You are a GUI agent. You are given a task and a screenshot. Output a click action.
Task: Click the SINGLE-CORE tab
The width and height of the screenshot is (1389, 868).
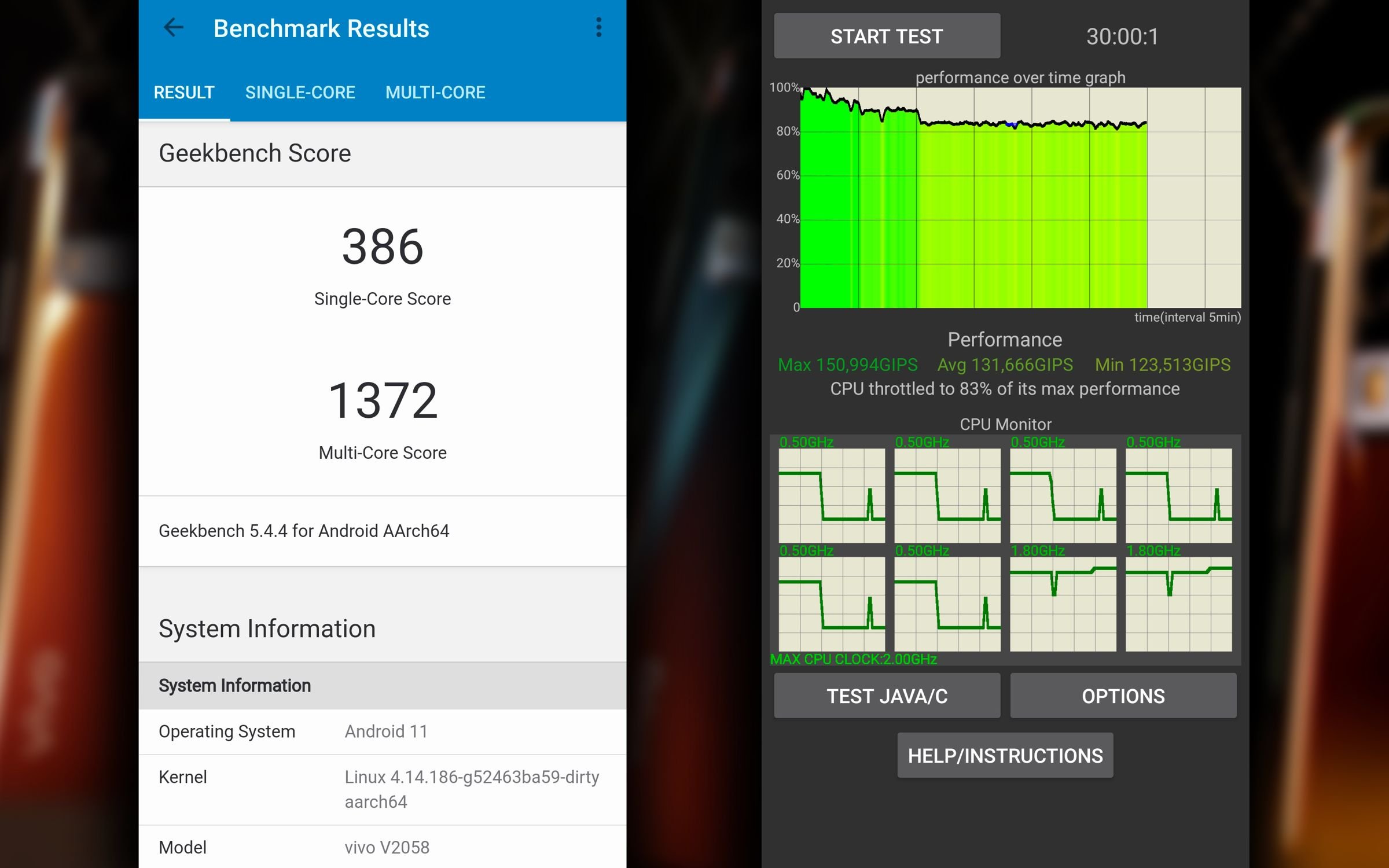[300, 92]
